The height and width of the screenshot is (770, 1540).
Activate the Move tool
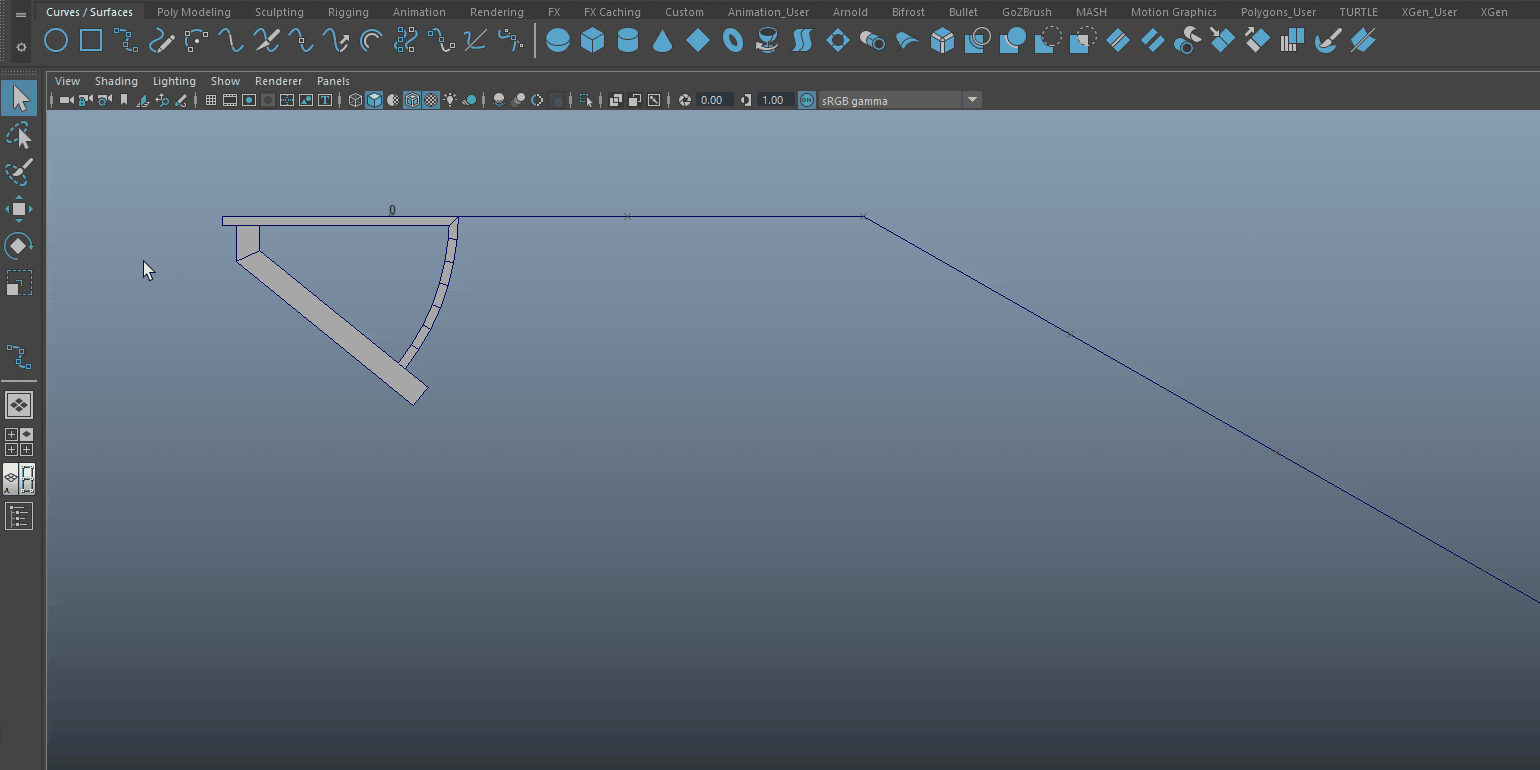(19, 209)
